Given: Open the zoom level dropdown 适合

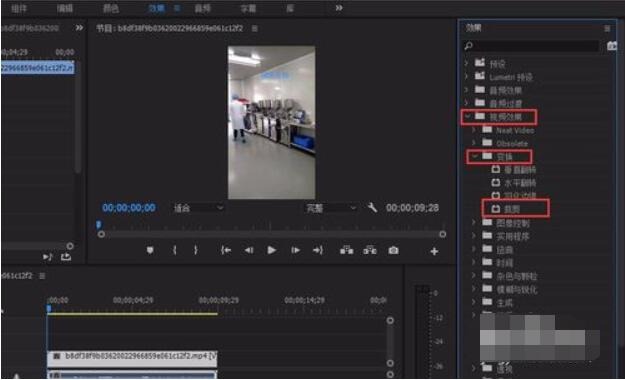Looking at the screenshot, I should point(198,208).
